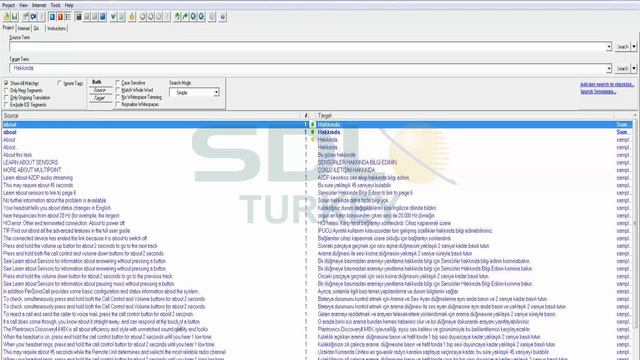640x360 pixels.
Task: Click the green checkmark toolbar icon
Action: click(113, 17)
